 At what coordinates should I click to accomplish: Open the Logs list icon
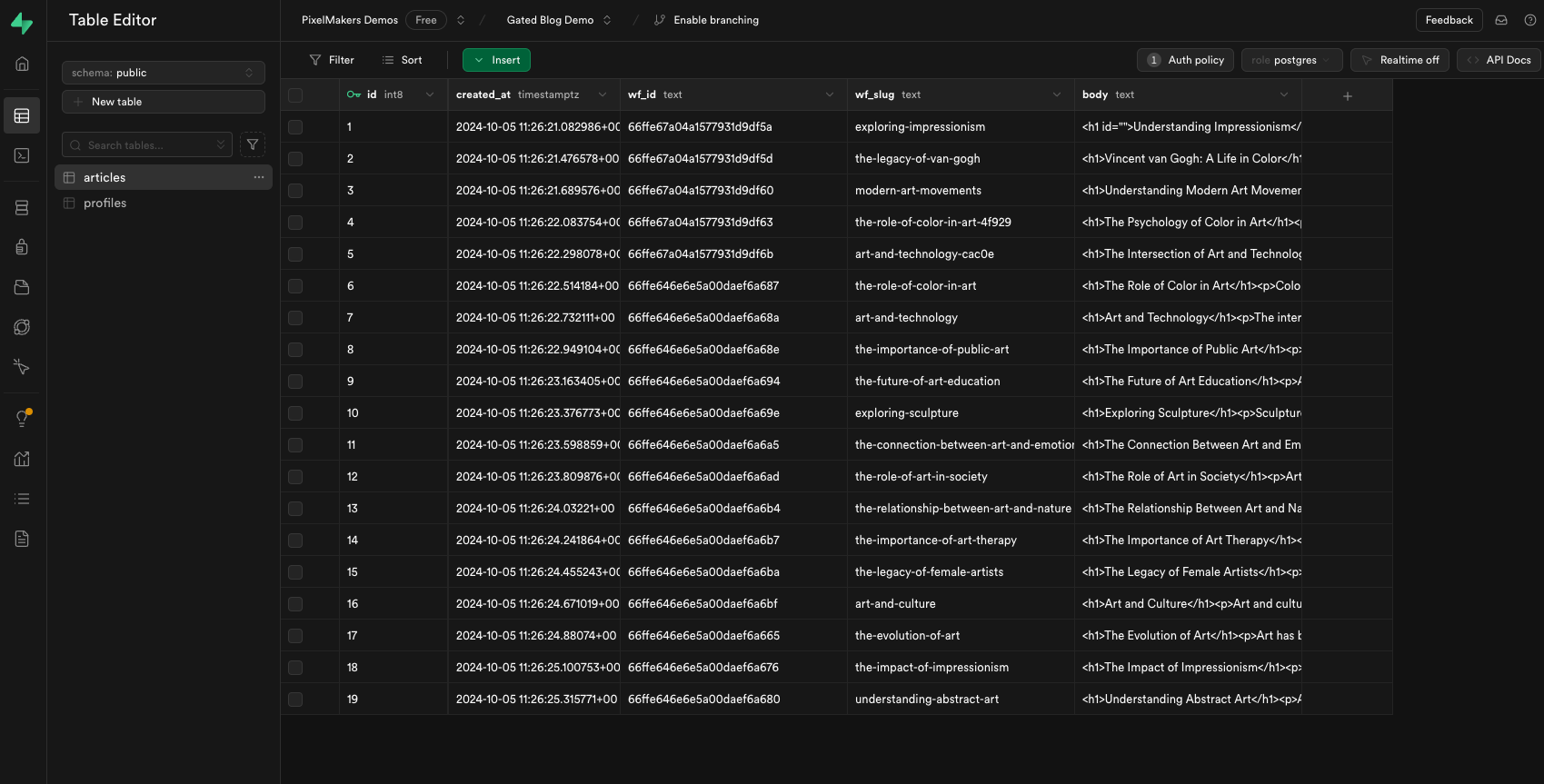pos(22,499)
